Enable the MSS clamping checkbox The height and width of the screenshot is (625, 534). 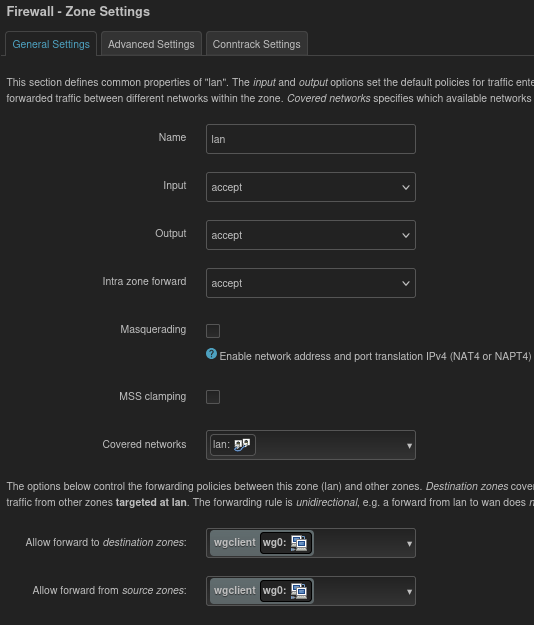point(213,397)
